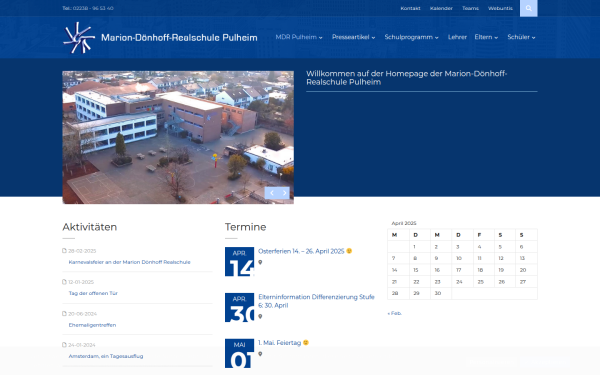Expand the Schüler menu
The width and height of the screenshot is (600, 375).
tap(521, 37)
